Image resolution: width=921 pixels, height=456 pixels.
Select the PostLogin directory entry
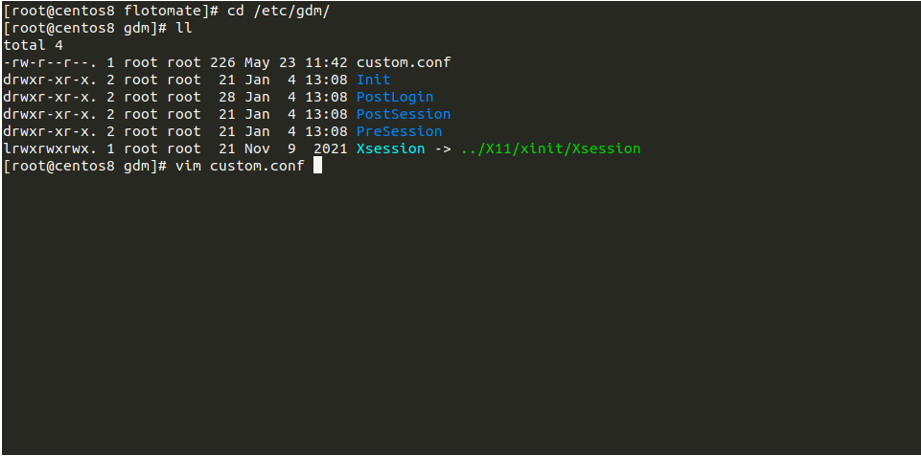[x=395, y=97]
